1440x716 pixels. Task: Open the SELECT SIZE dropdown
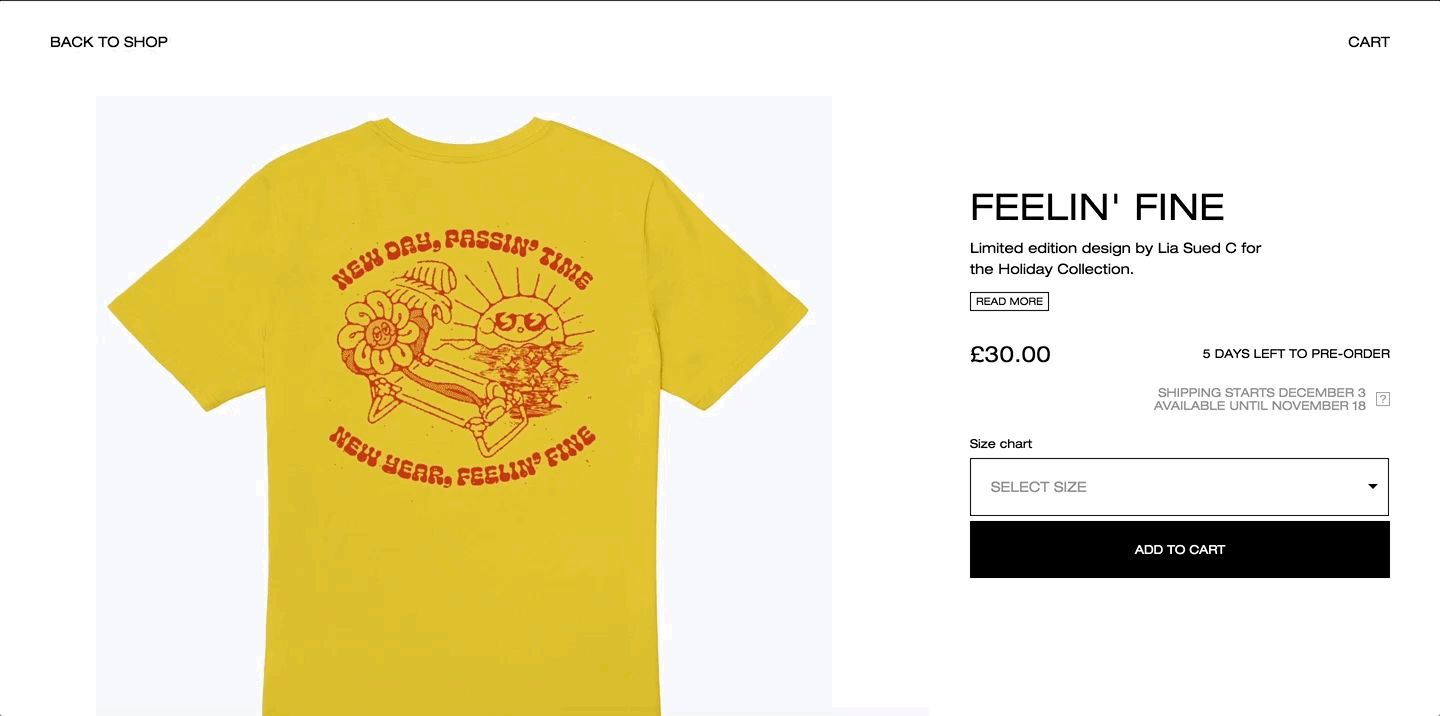click(x=1179, y=487)
